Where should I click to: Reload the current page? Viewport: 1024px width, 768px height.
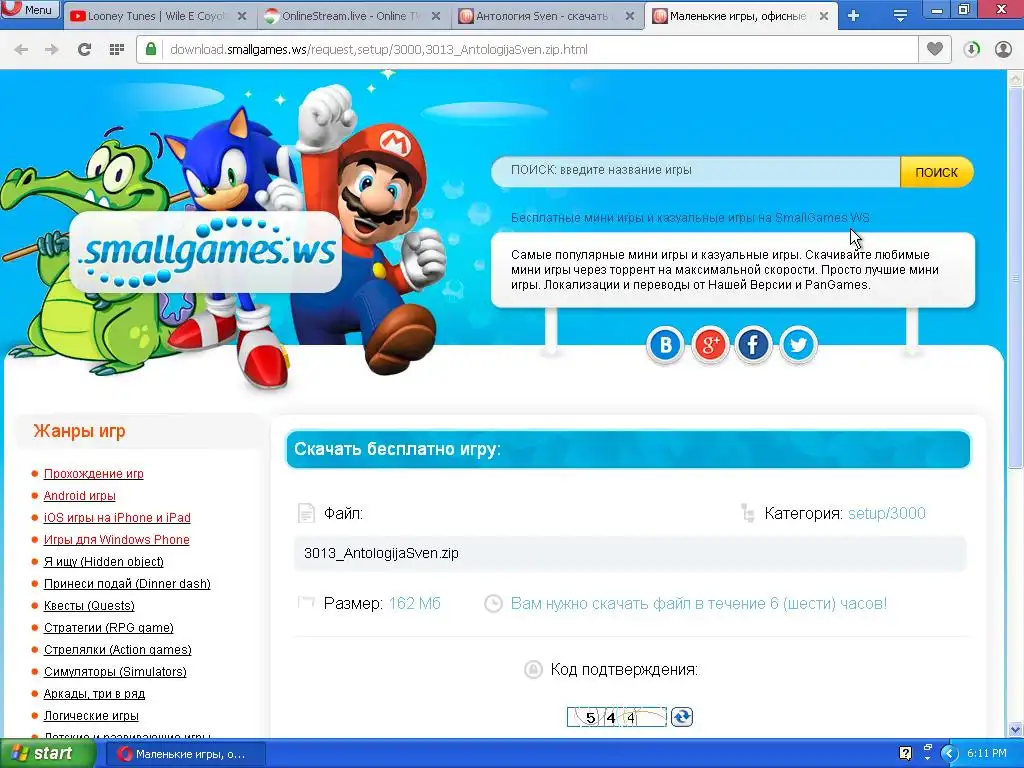pos(84,49)
